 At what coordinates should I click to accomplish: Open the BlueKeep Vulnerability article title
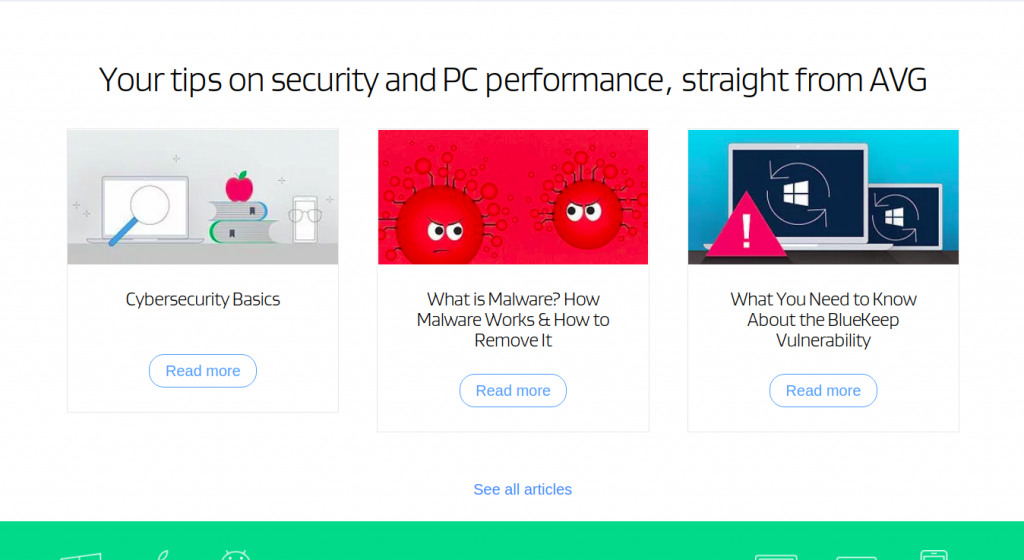[x=823, y=319]
